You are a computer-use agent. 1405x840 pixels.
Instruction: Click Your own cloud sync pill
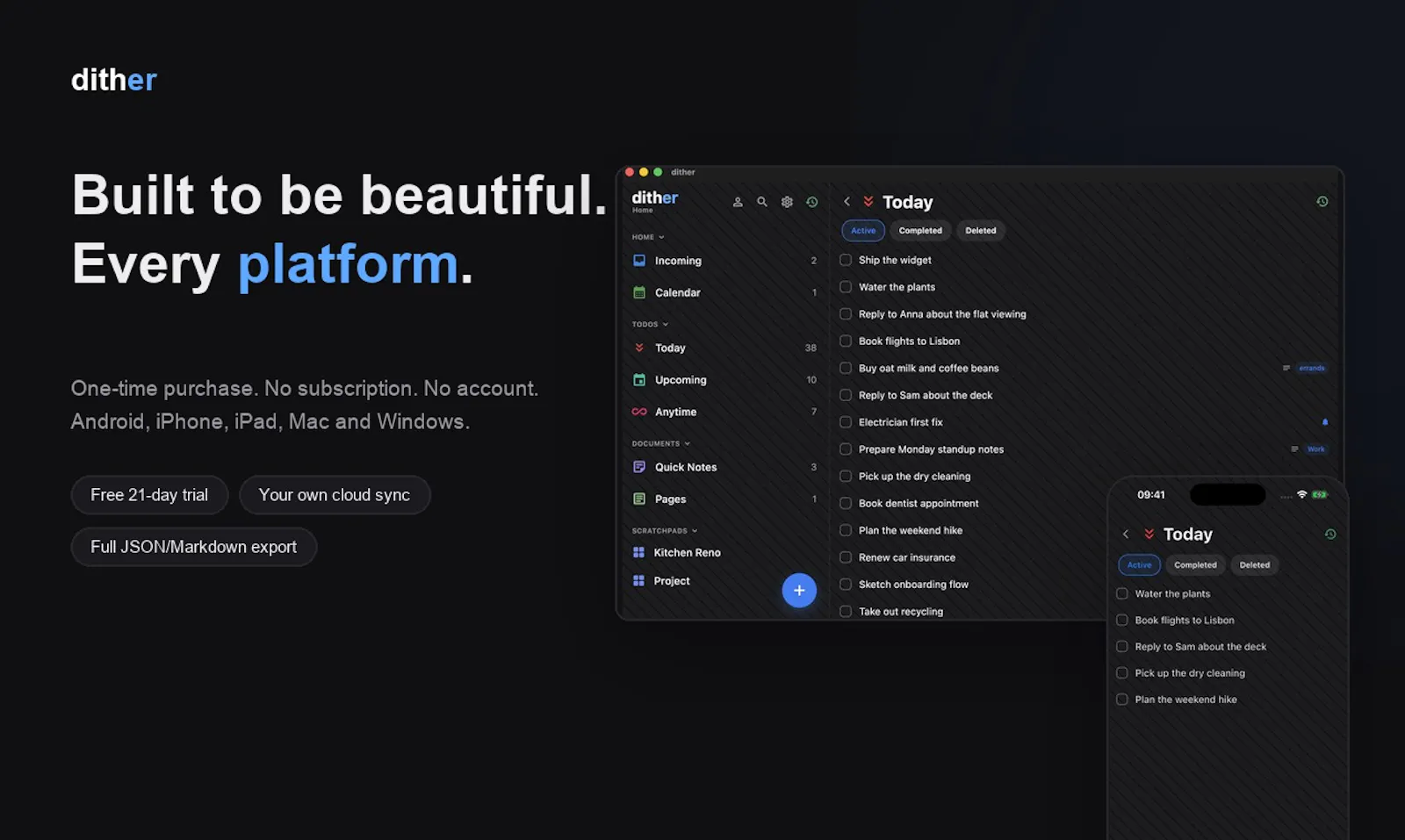[x=335, y=495]
